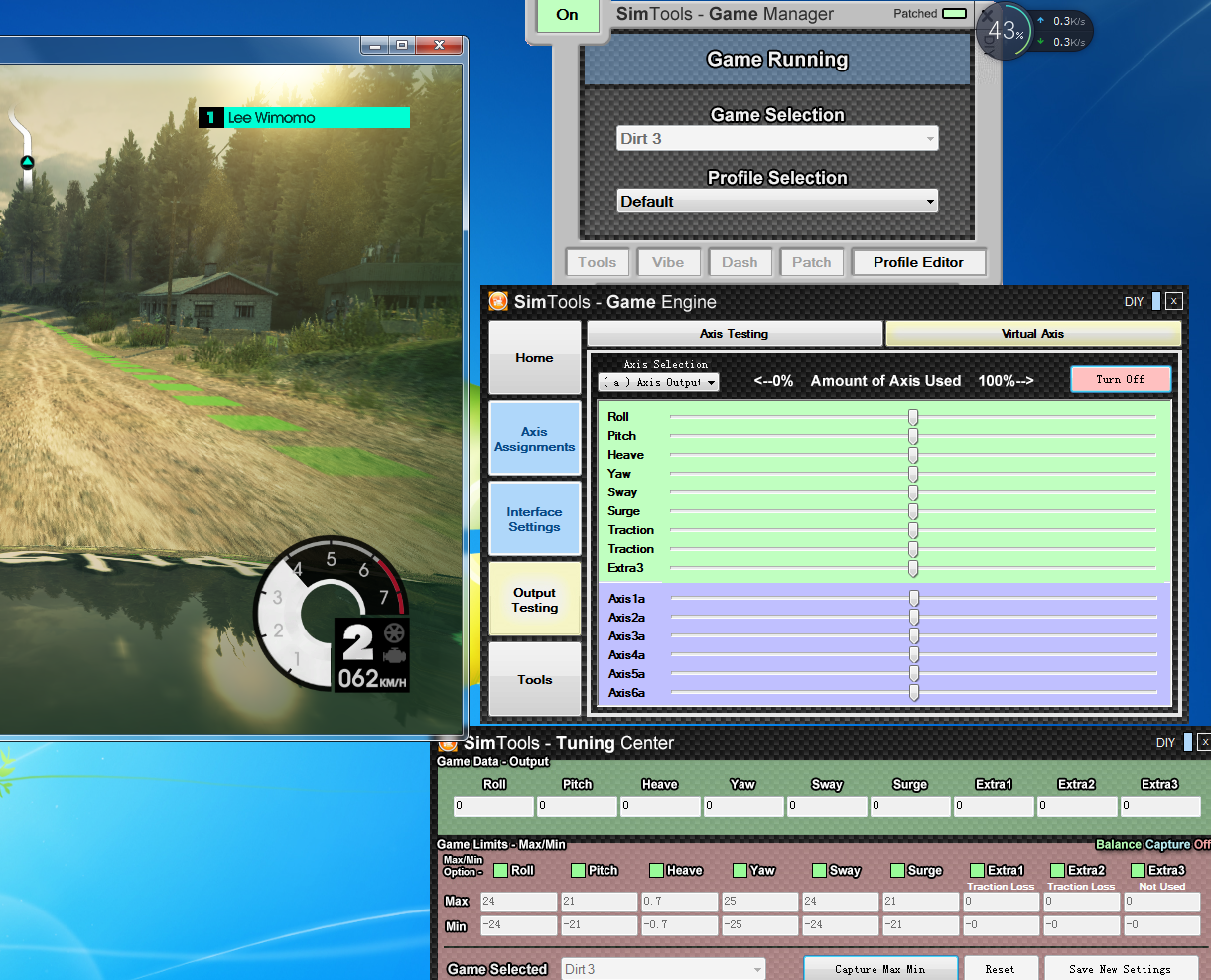This screenshot has height=980, width=1211.
Task: Open the Profile Selection dropdown showing Default
Action: click(777, 202)
